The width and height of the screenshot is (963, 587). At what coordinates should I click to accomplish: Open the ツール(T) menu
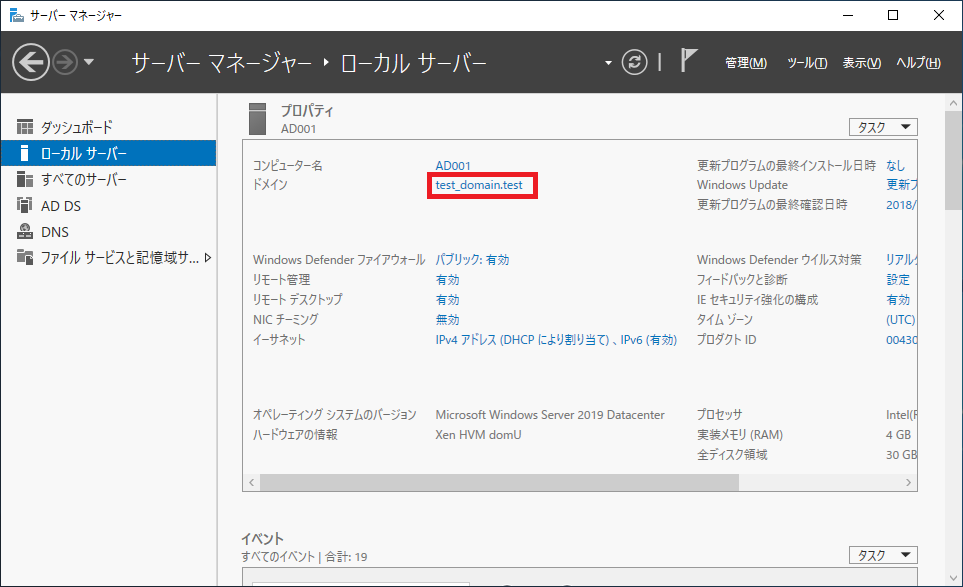807,63
